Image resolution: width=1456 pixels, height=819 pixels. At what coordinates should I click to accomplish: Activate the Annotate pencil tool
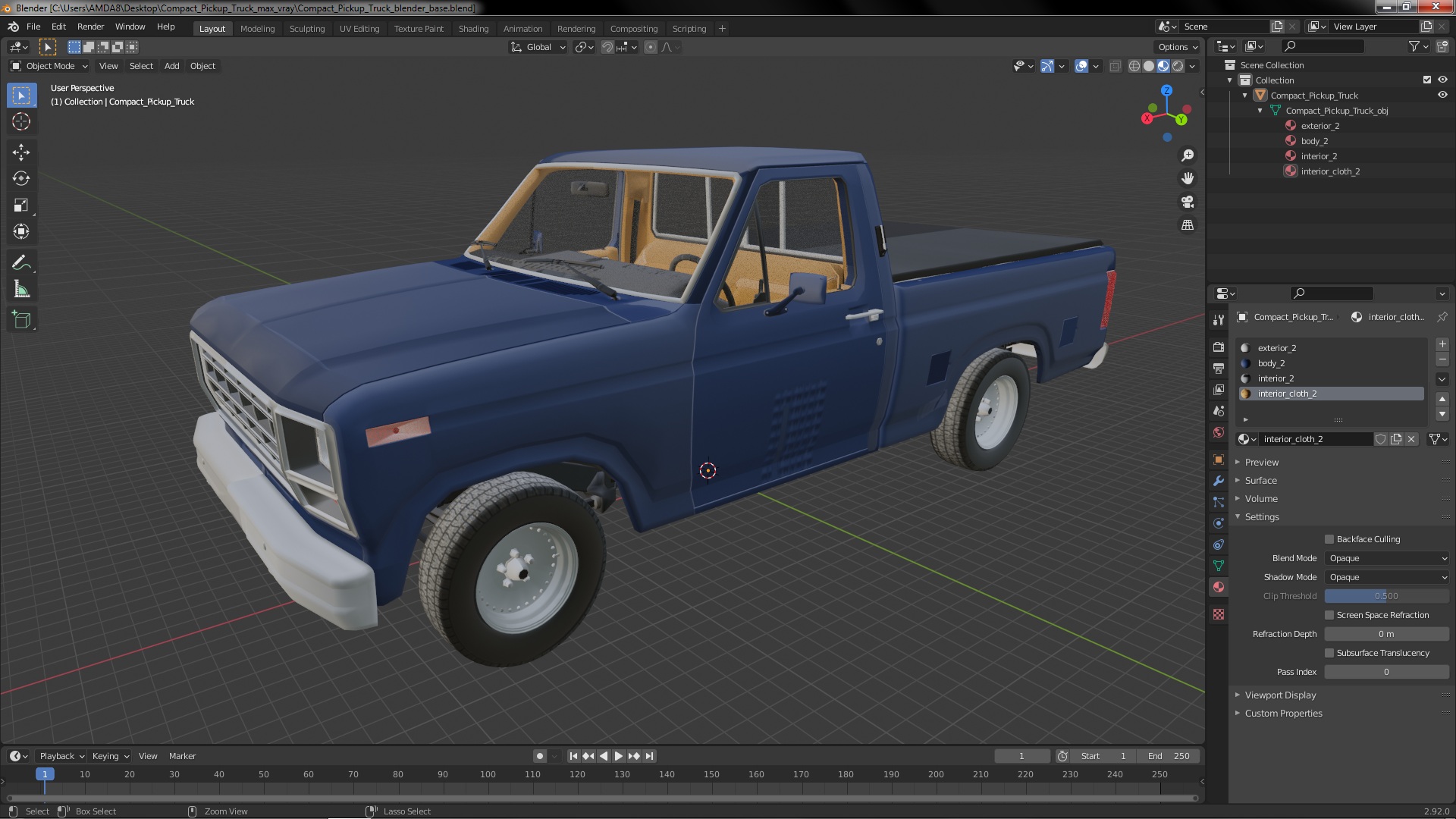point(21,263)
